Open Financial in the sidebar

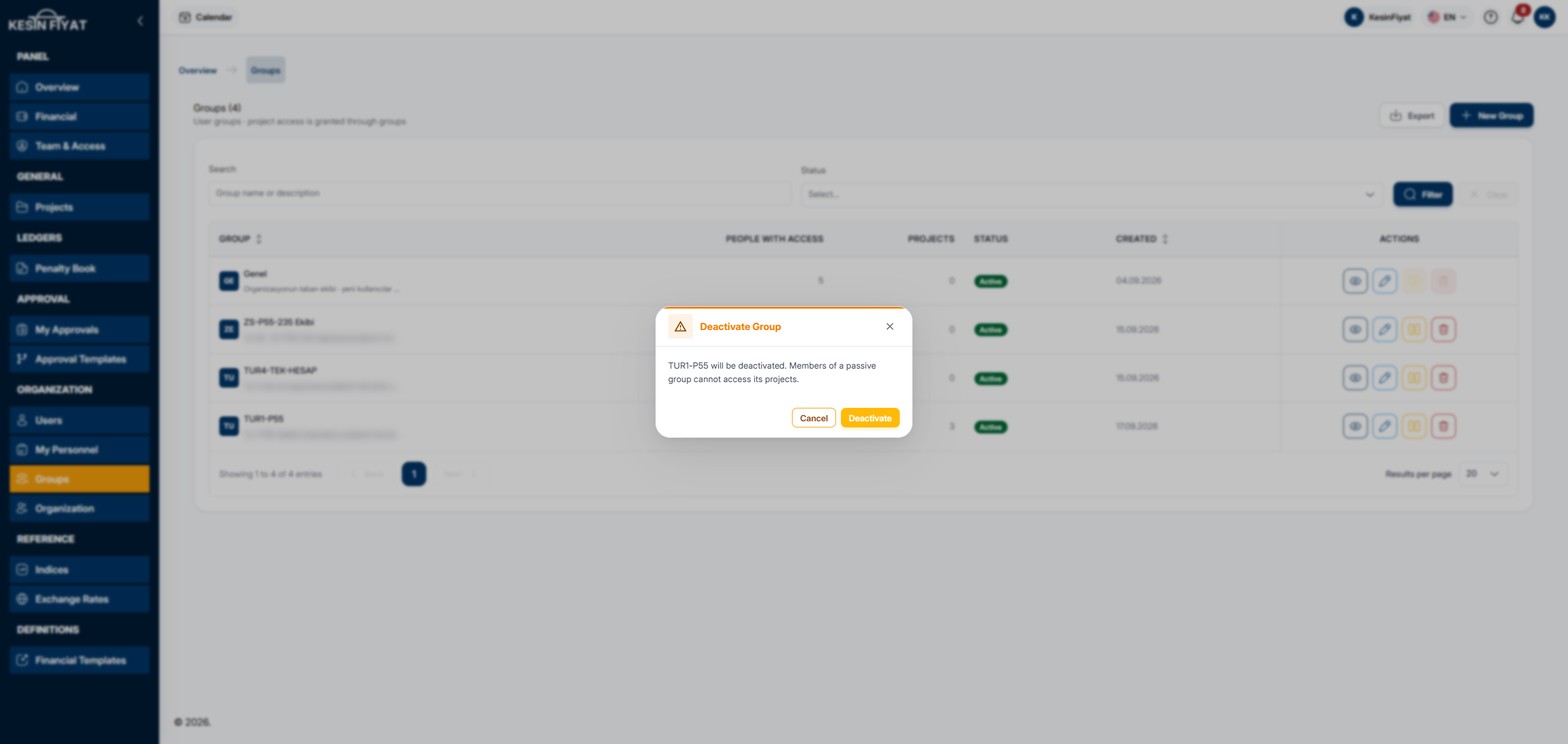pyautogui.click(x=80, y=116)
